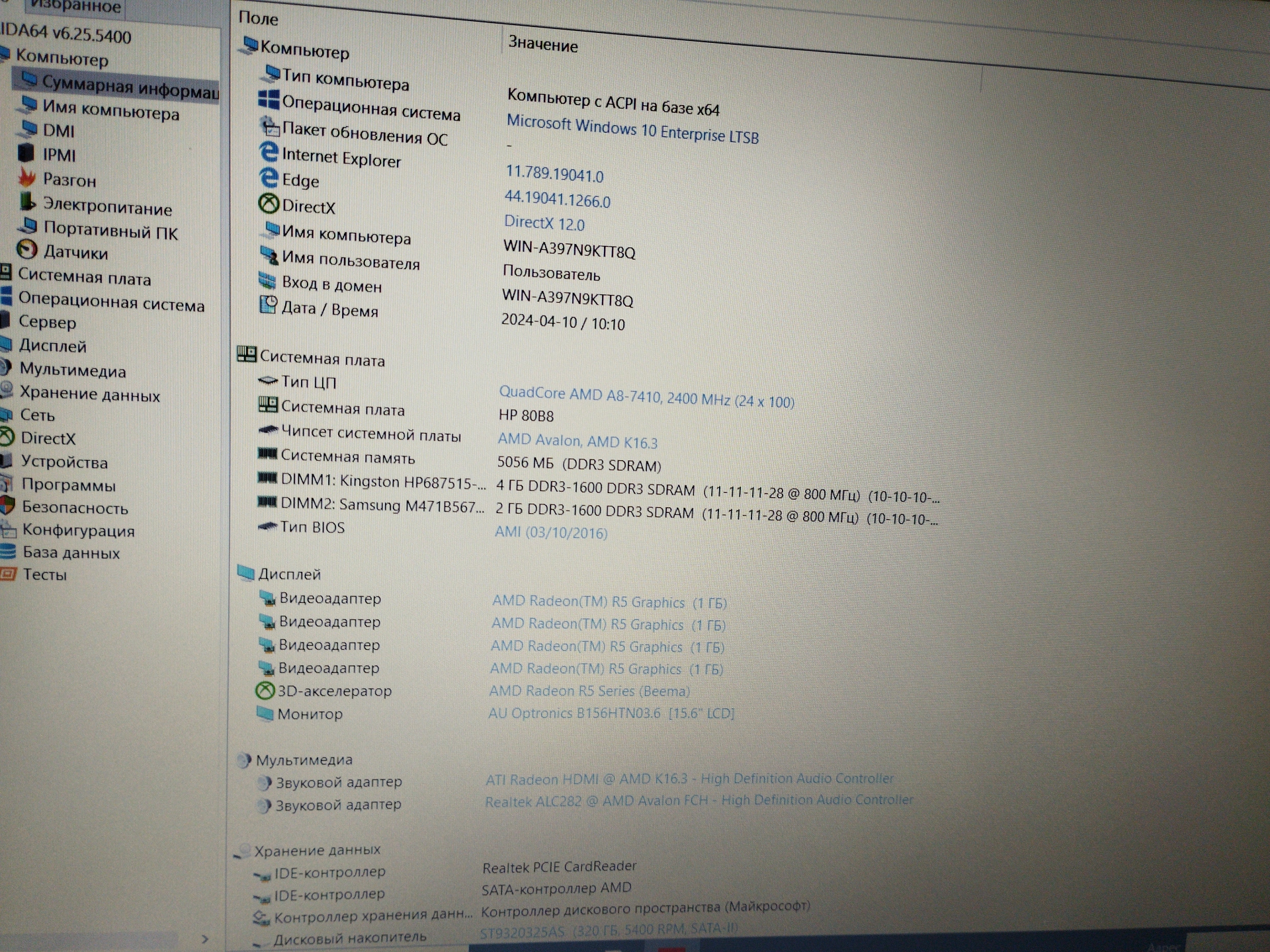Open Microsoft Windows 10 Enterprise LTSB link
Image resolution: width=1270 pixels, height=952 pixels.
click(632, 130)
